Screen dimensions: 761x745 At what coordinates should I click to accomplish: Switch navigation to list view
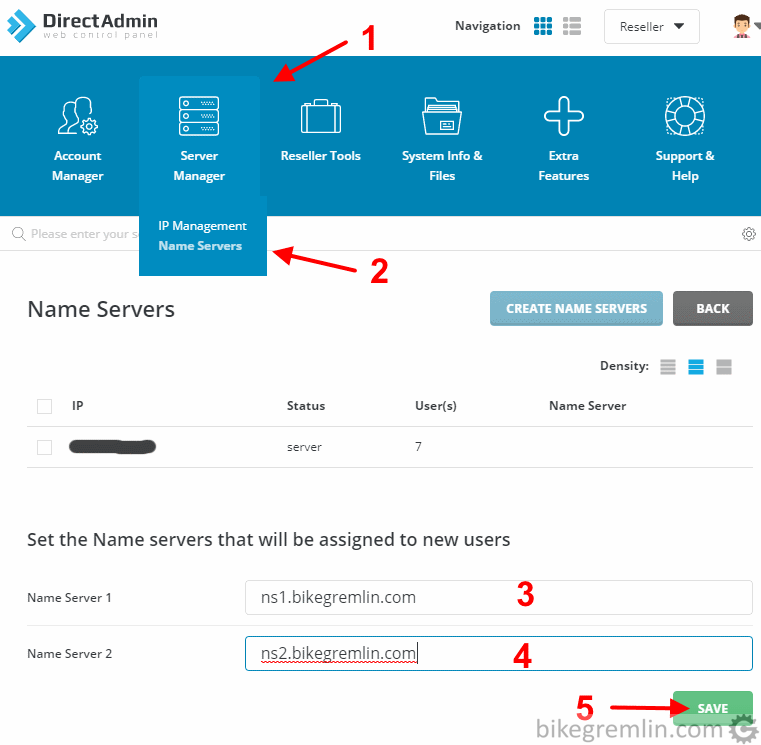tap(572, 26)
